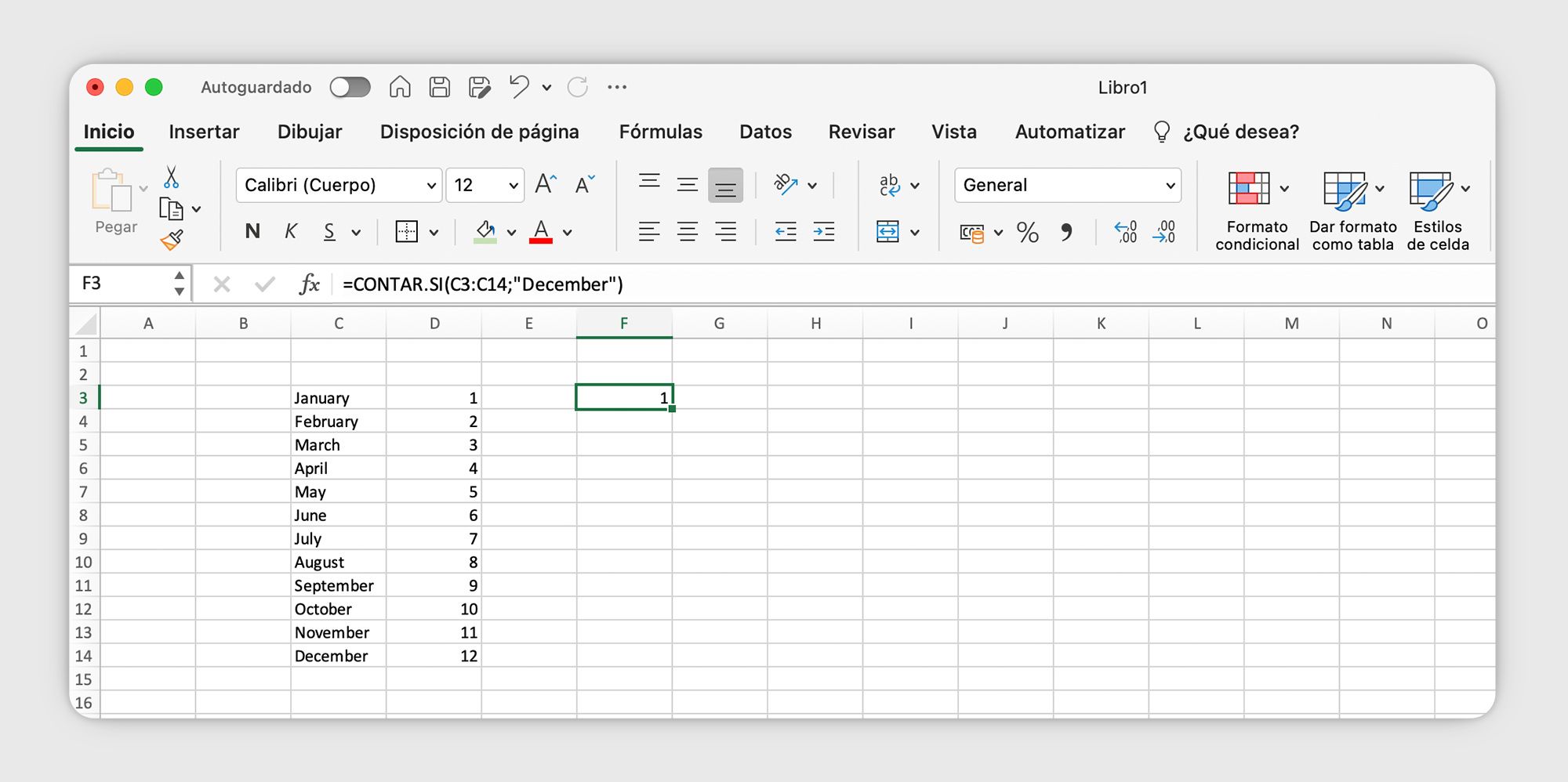Viewport: 1568px width, 782px height.
Task: Enable bold with the N button
Action: [x=252, y=231]
